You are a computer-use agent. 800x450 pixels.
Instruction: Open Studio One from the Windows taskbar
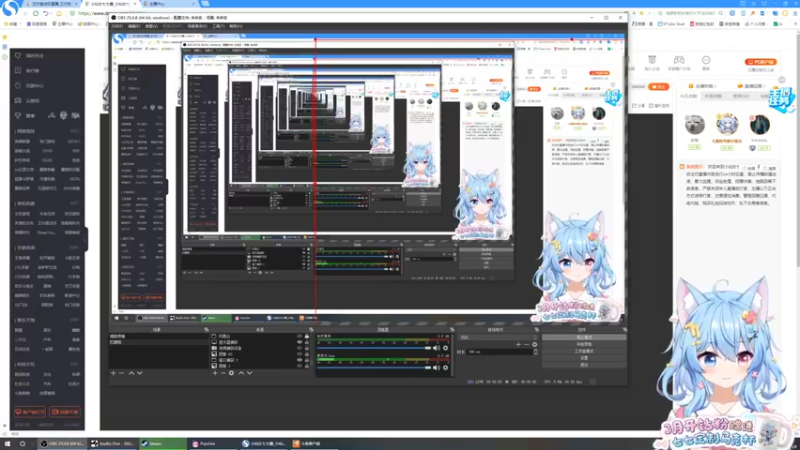[x=113, y=444]
